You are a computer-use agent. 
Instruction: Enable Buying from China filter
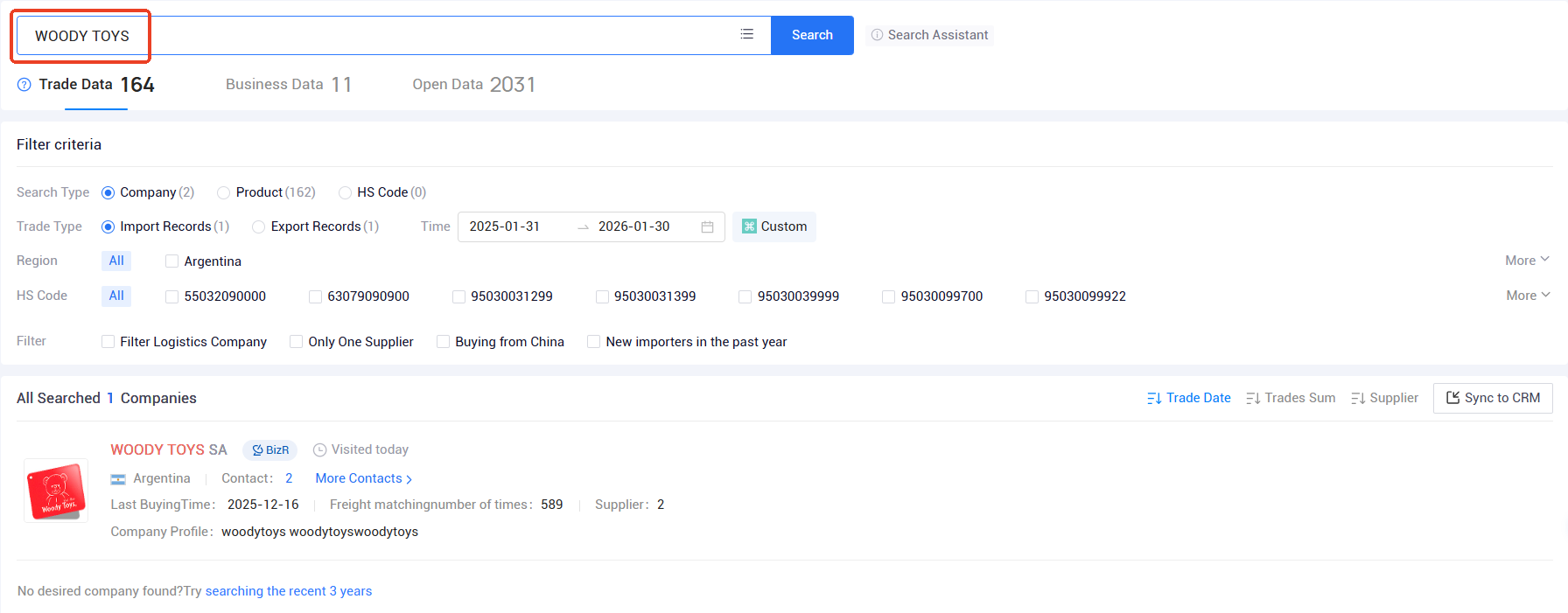pyautogui.click(x=443, y=342)
